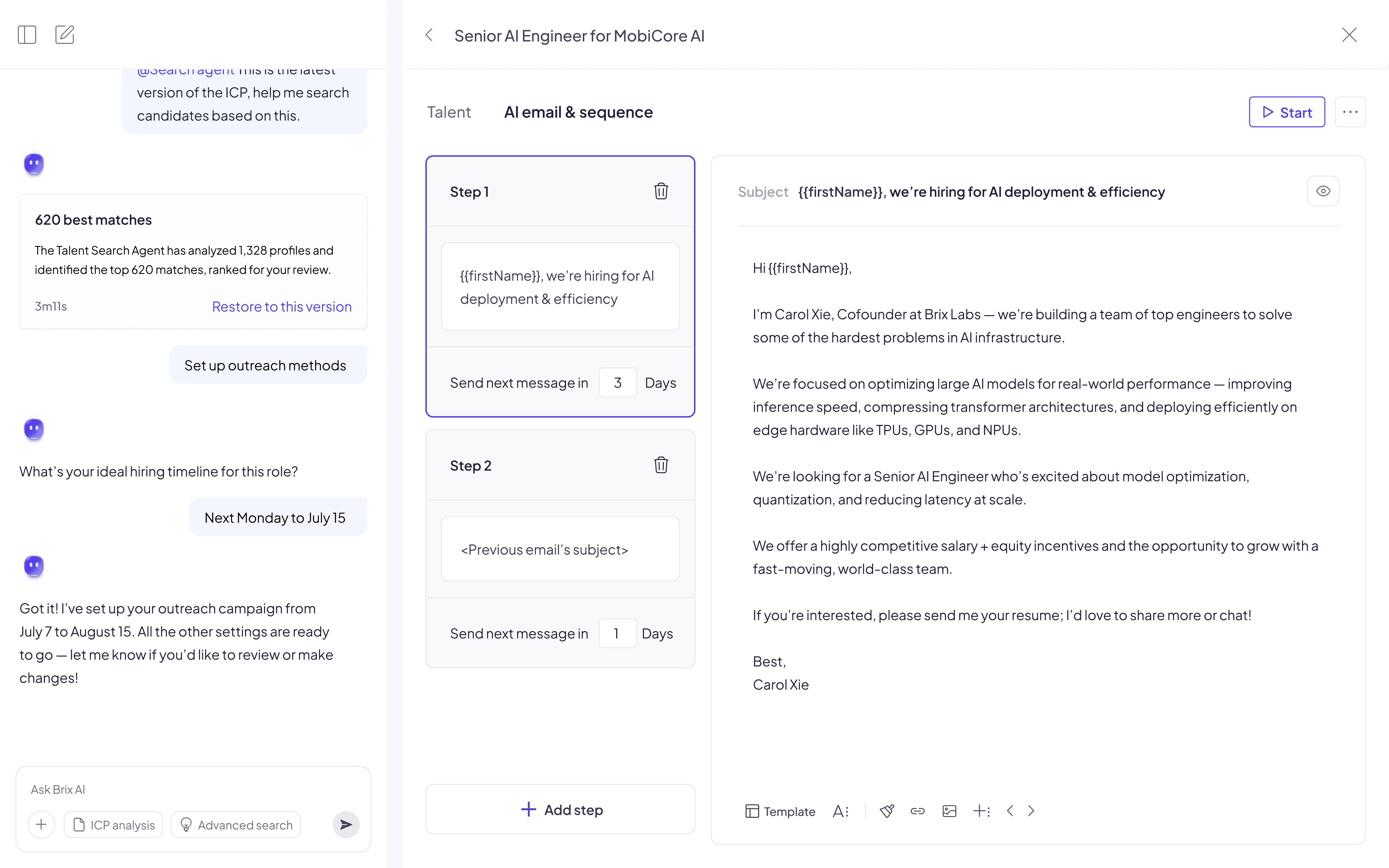The width and height of the screenshot is (1389, 868).
Task: Open the plus insert options menu
Action: (981, 811)
